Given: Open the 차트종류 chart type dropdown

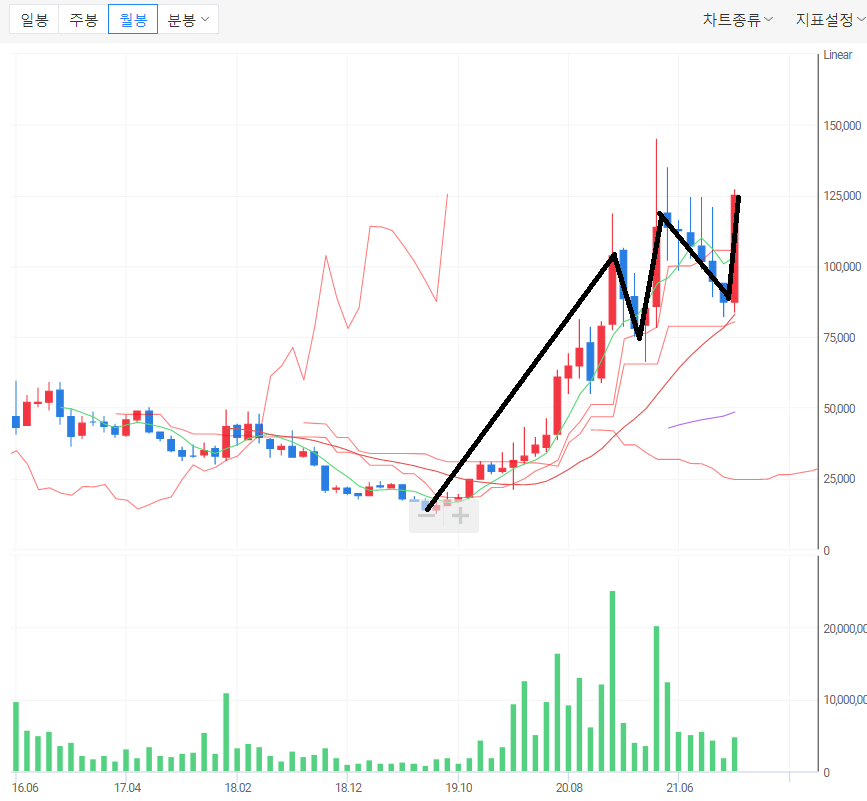Looking at the screenshot, I should click(x=738, y=20).
